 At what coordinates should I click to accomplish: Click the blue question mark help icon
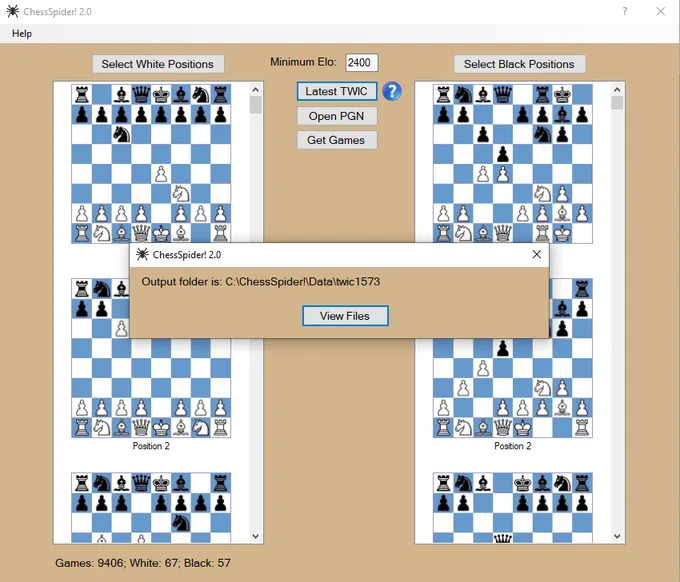[392, 92]
